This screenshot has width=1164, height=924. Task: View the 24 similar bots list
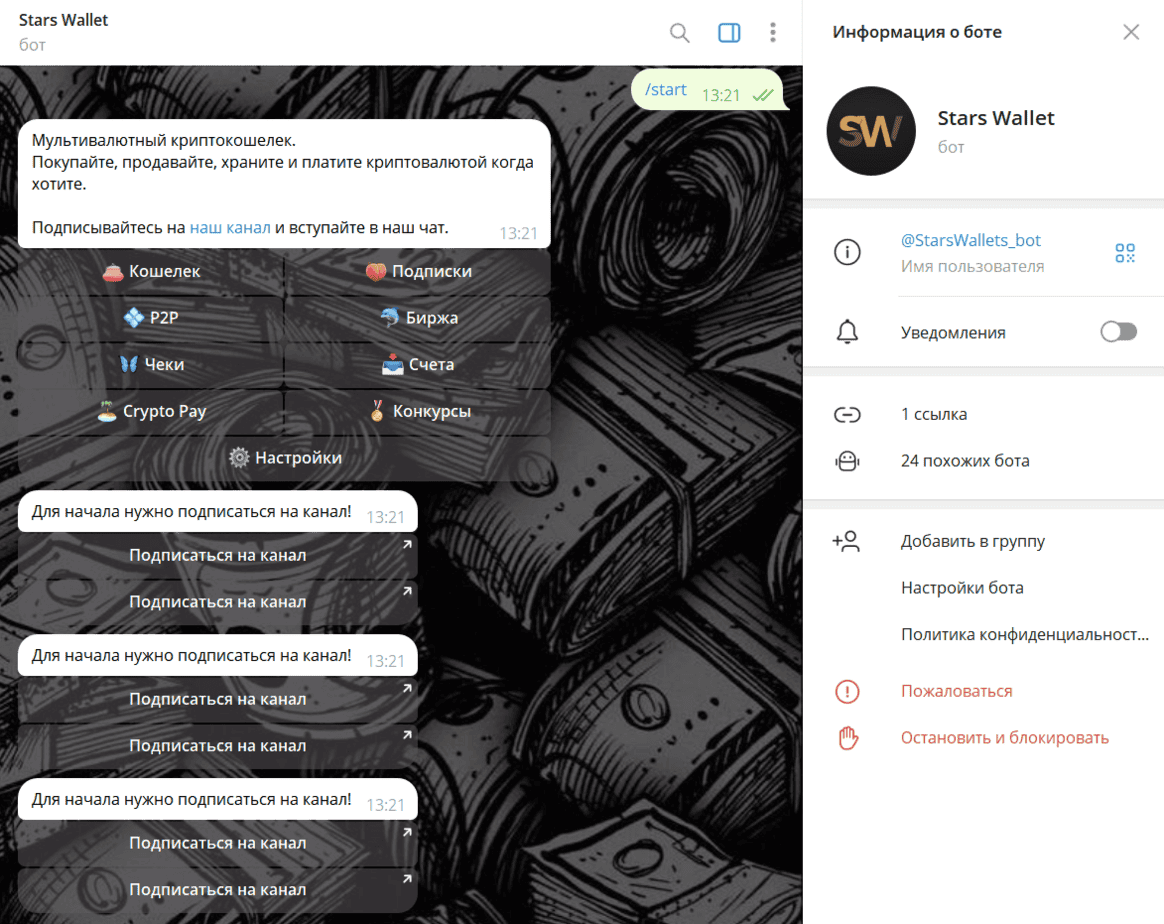coord(964,461)
